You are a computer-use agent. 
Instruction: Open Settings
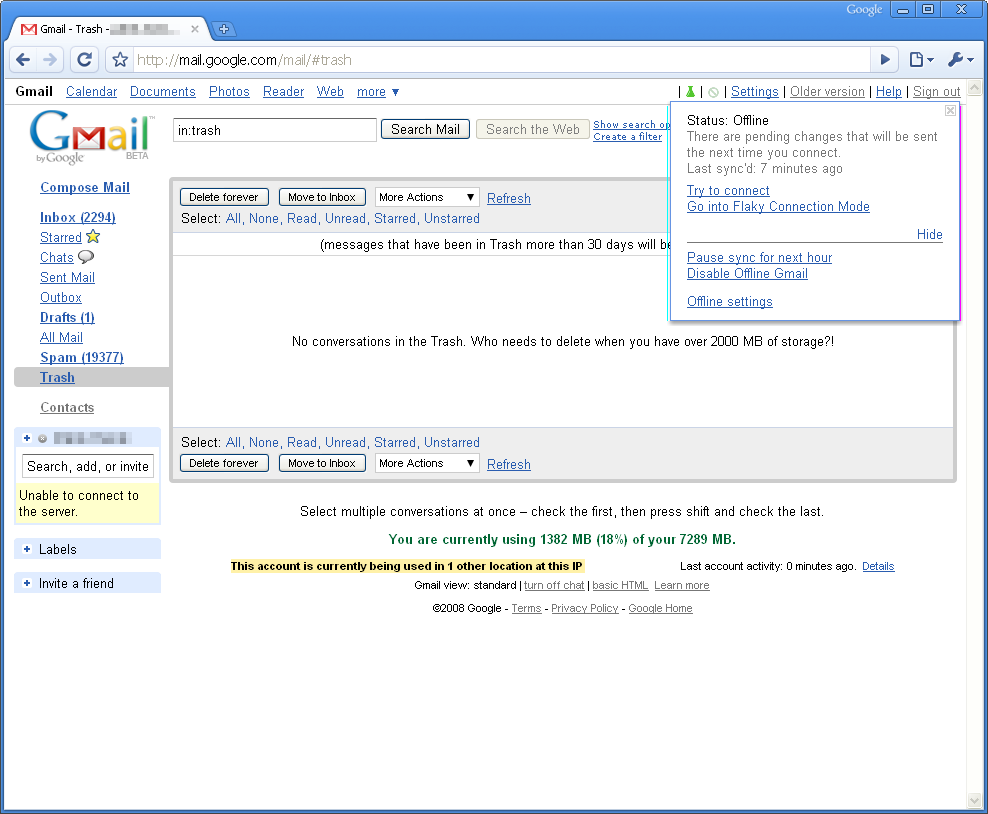click(x=755, y=92)
